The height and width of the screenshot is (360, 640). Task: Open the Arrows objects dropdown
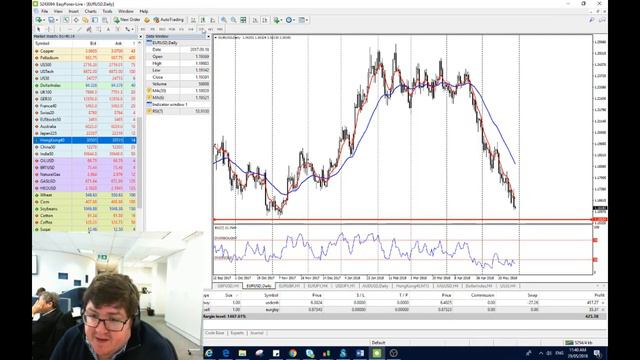tap(129, 29)
